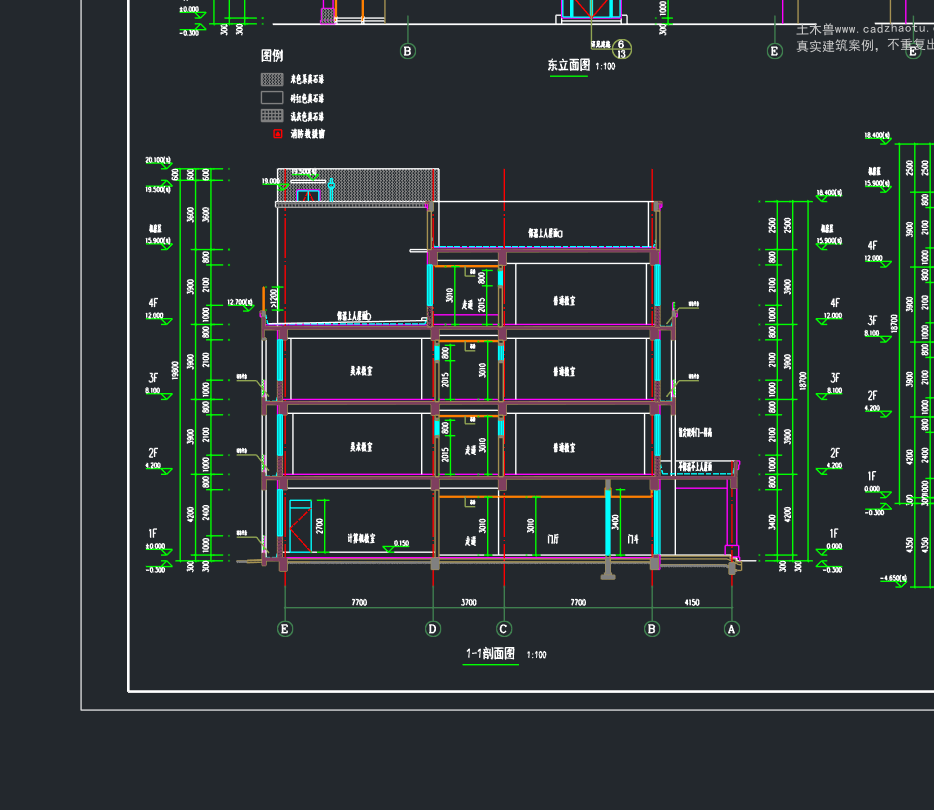Pick the cyan door symbol with red diagonals
The image size is (934, 810).
(x=300, y=526)
